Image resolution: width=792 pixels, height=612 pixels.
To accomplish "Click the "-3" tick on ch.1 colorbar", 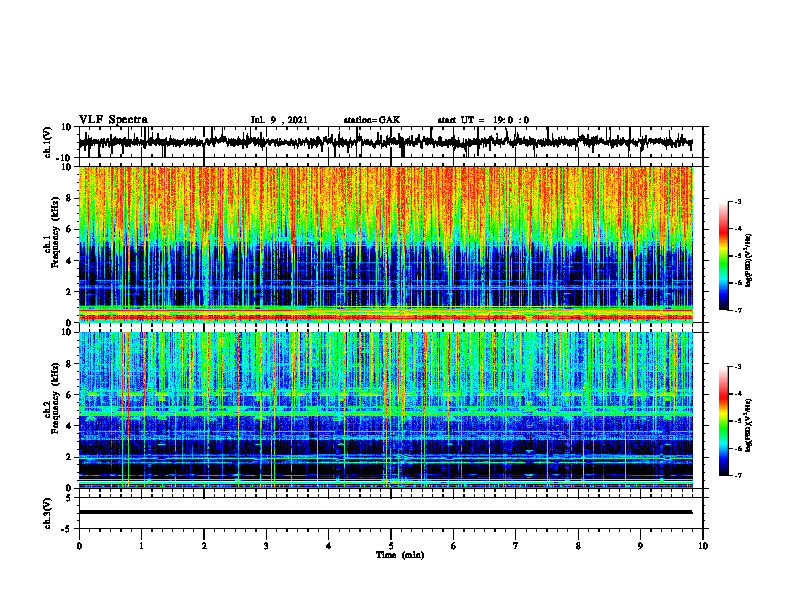I will point(737,202).
